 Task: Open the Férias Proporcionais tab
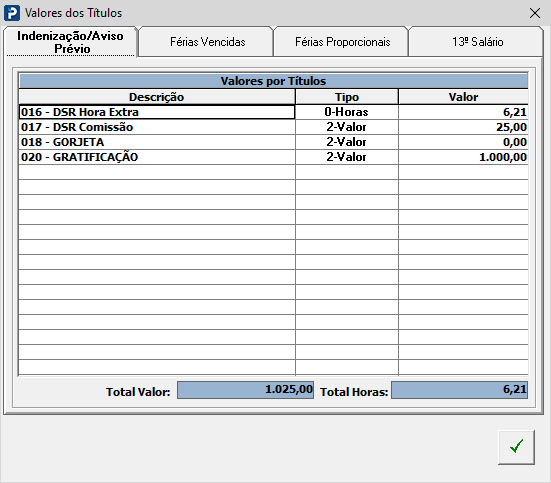pos(342,42)
